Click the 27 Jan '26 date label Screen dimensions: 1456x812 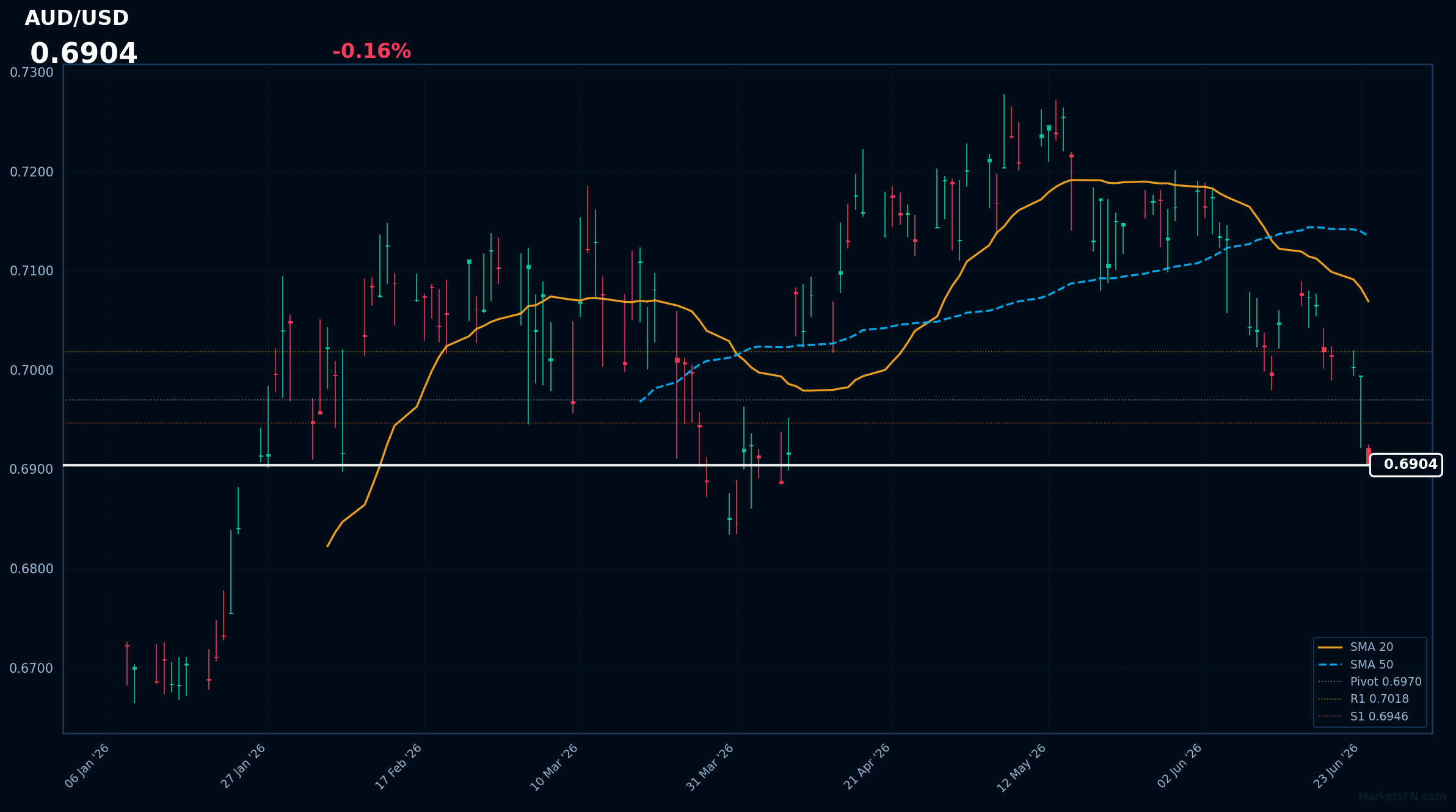click(244, 766)
